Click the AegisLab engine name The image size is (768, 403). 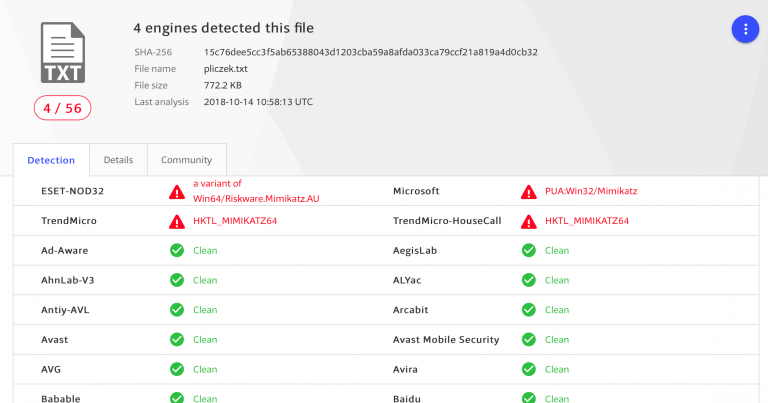414,250
